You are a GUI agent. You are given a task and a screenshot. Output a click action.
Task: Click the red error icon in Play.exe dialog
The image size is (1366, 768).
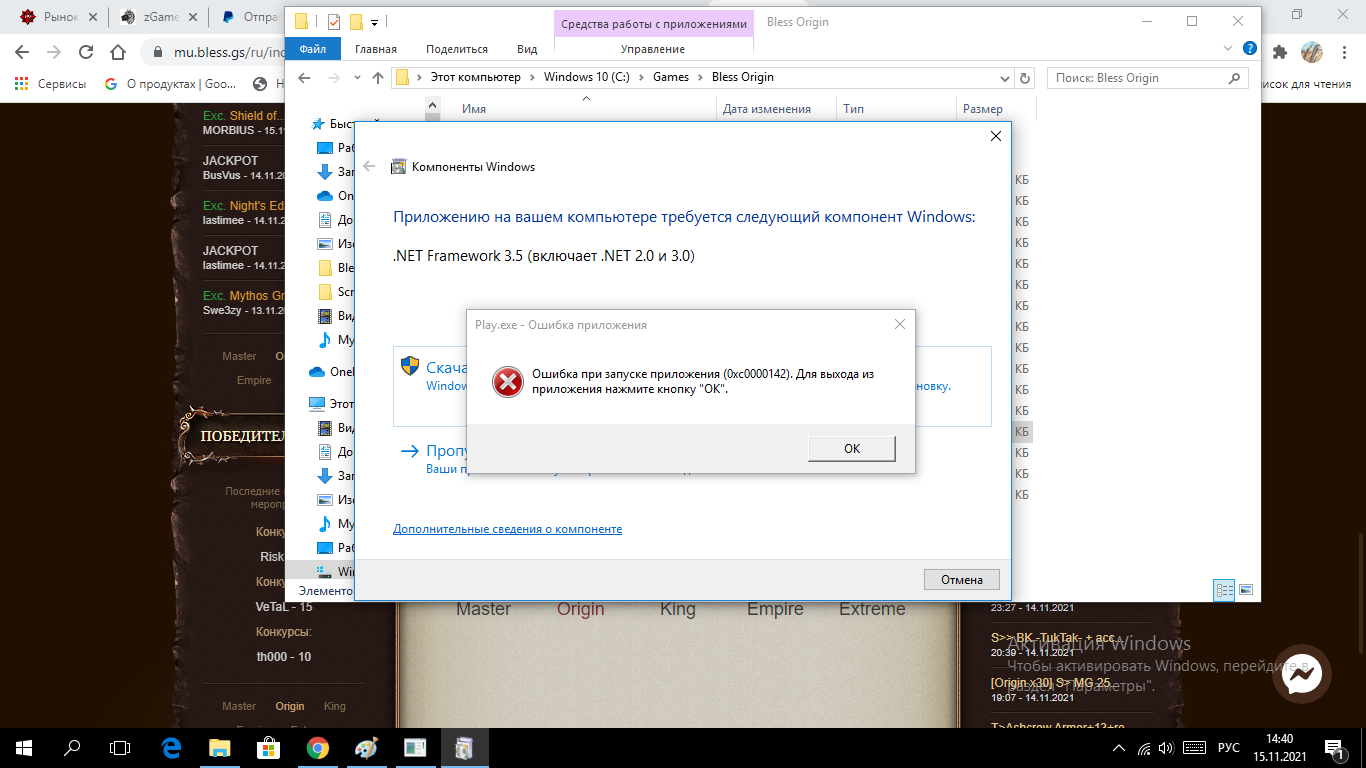click(x=508, y=381)
